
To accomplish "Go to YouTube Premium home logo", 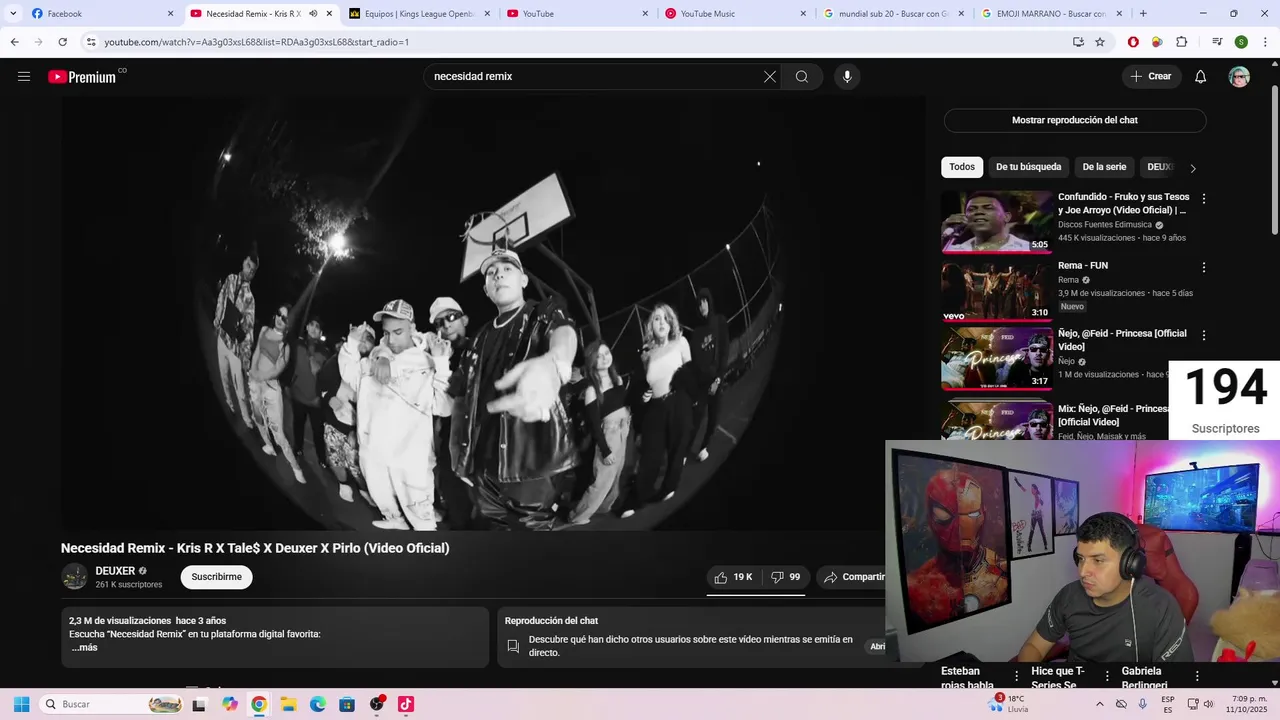I will tap(84, 77).
